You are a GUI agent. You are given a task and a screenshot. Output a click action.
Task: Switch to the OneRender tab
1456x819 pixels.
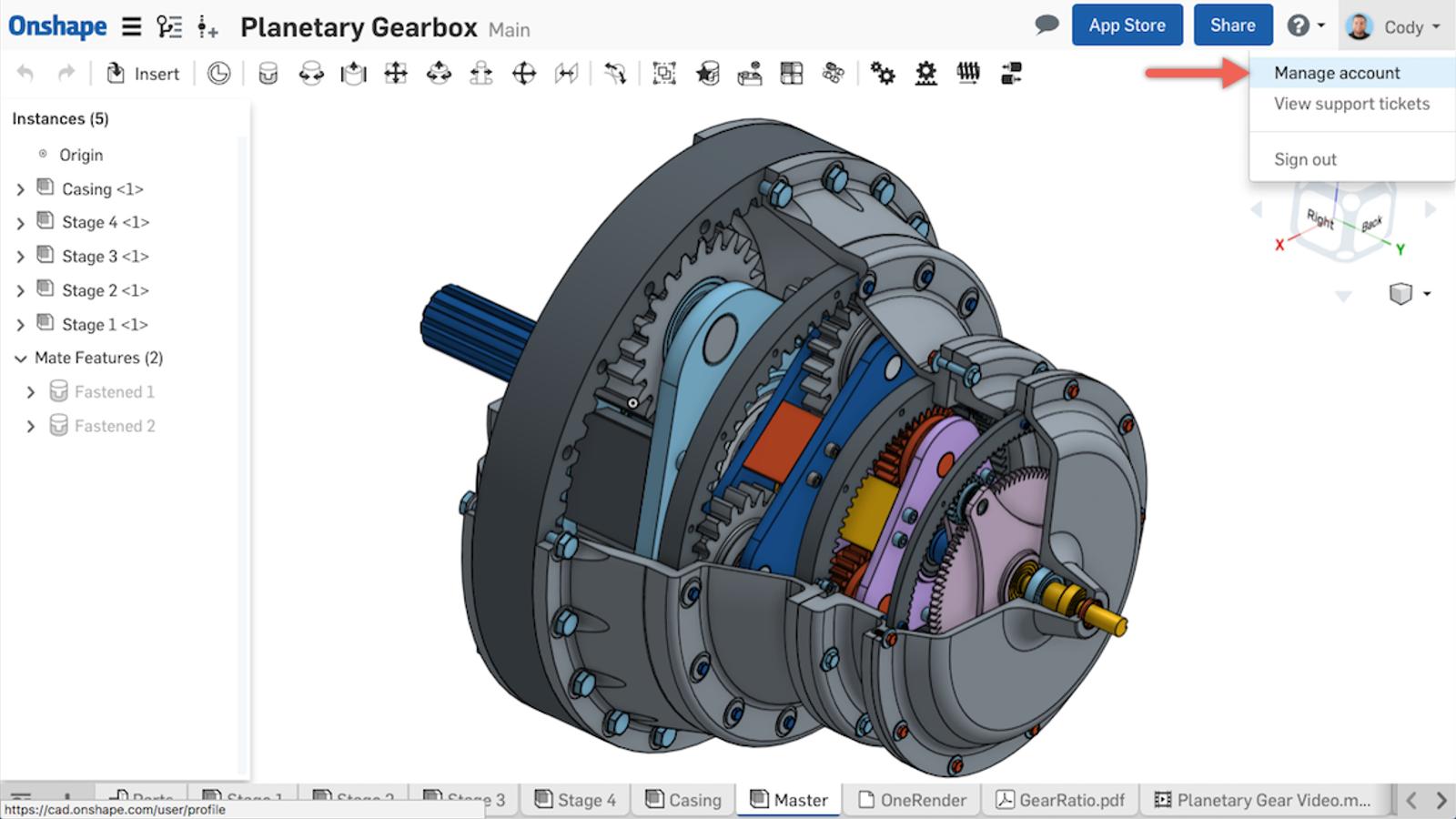pos(913,800)
